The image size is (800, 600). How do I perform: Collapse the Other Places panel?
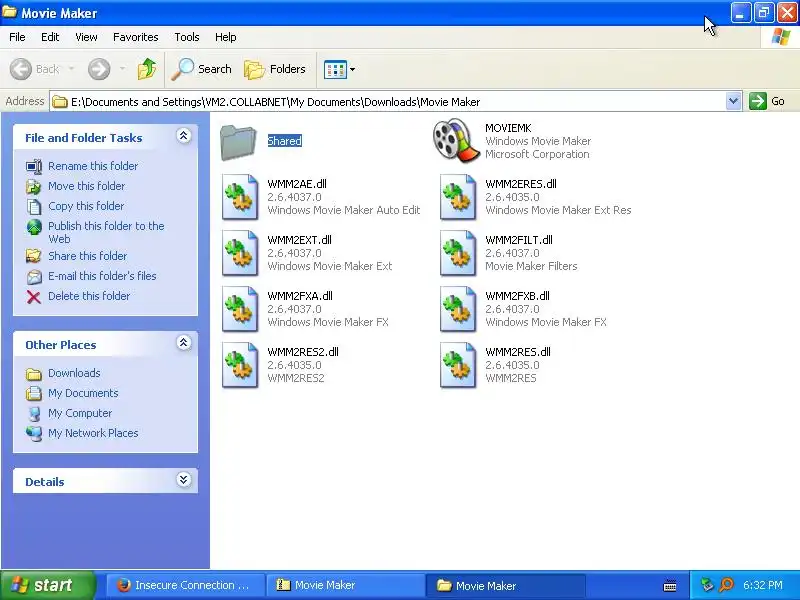coord(184,343)
